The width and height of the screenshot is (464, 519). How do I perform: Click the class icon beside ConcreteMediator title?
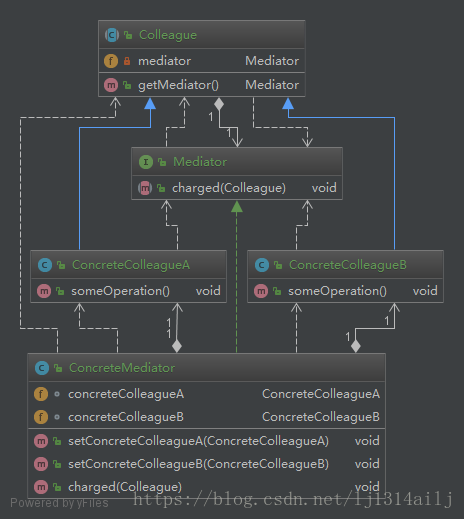(42, 368)
